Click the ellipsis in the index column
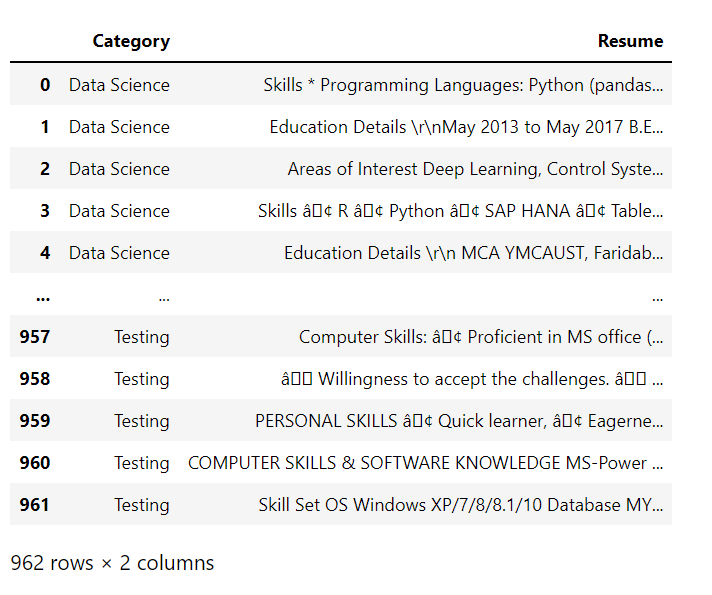The image size is (712, 595). tap(43, 298)
